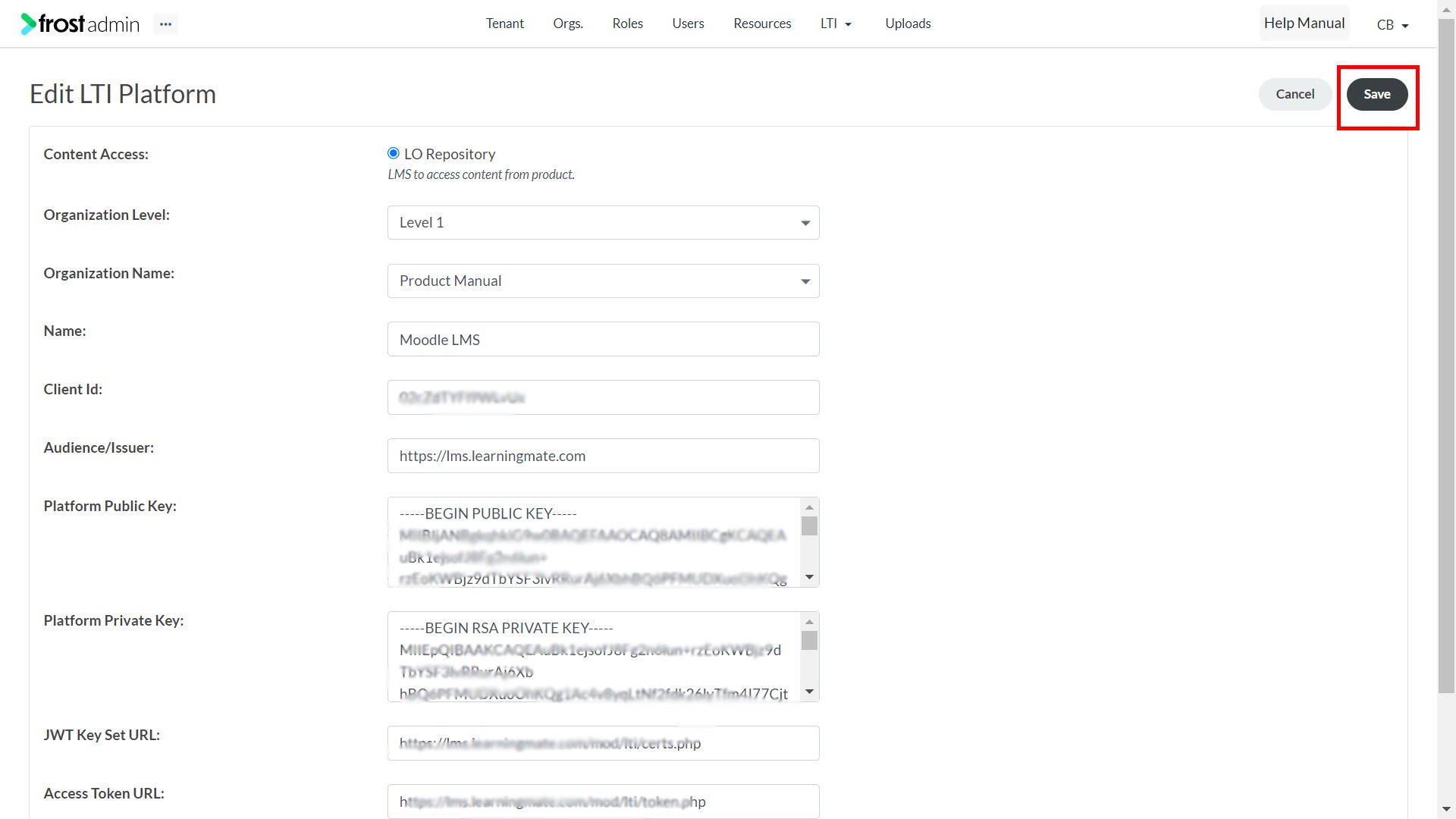Open the Help Manual
The image size is (1456, 819).
1304,24
